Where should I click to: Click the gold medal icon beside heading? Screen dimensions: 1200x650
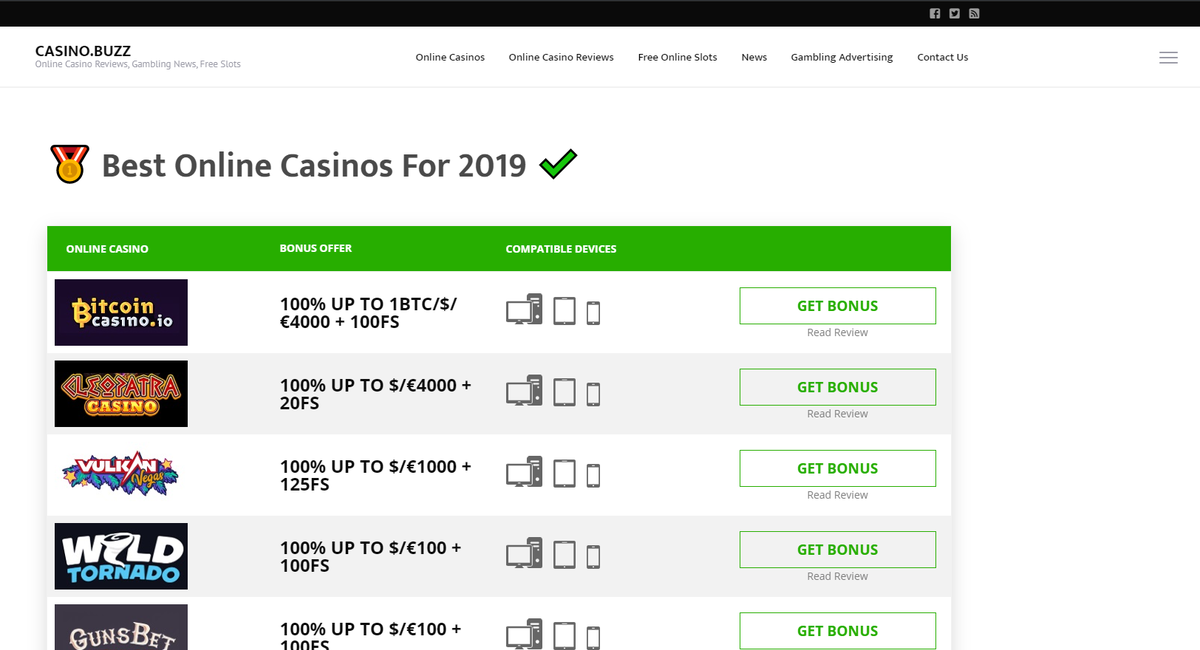70,164
